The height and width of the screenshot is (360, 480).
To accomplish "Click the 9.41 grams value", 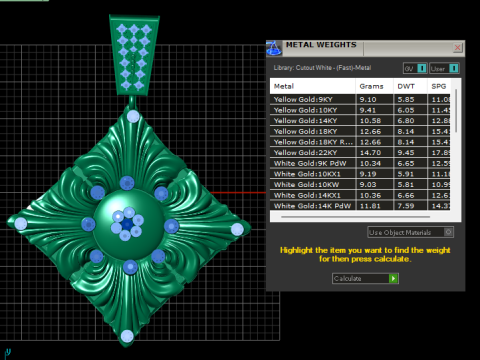I will 368,110.
